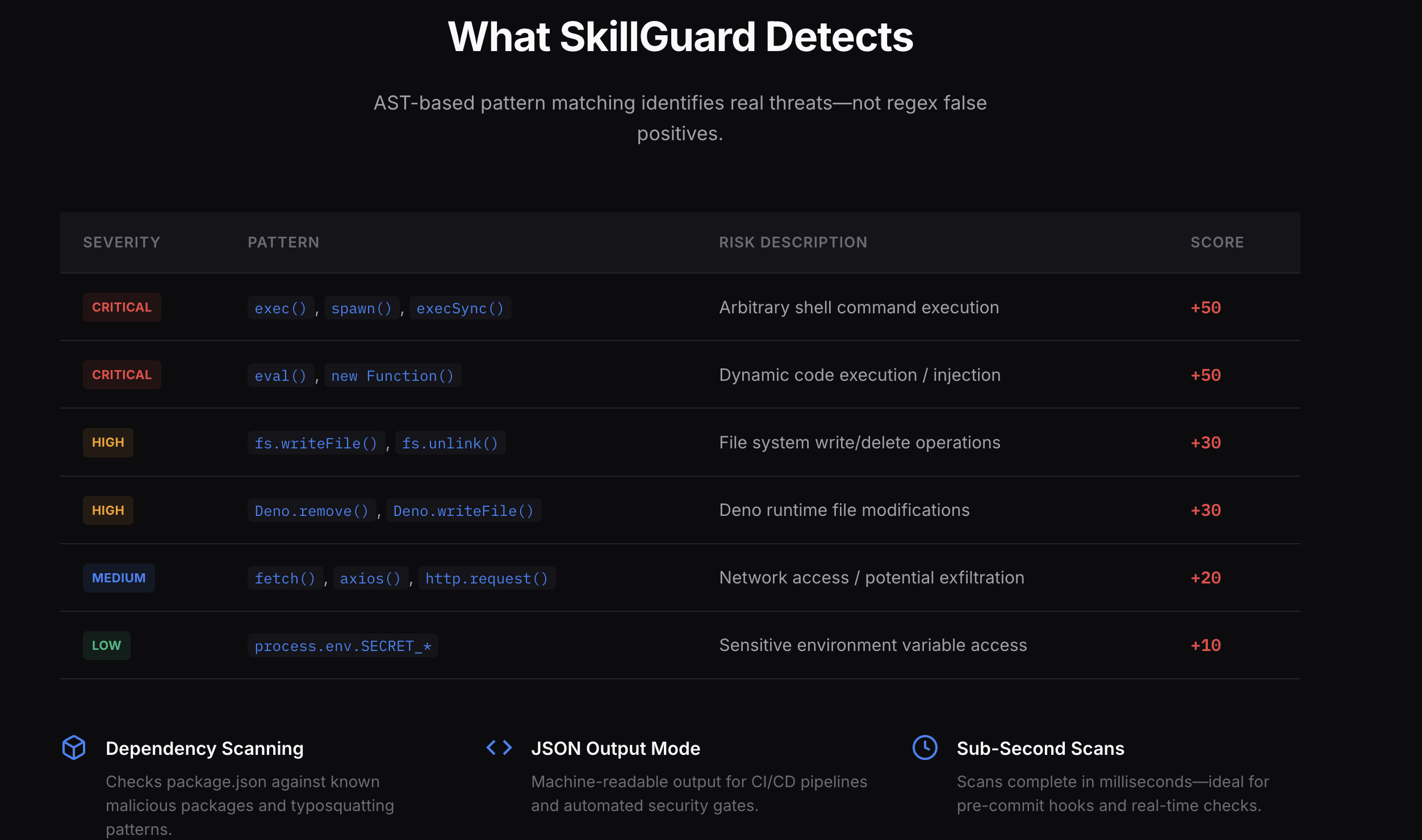This screenshot has height=840, width=1422.
Task: Click the JSON Output Mode code brackets icon
Action: (x=499, y=748)
